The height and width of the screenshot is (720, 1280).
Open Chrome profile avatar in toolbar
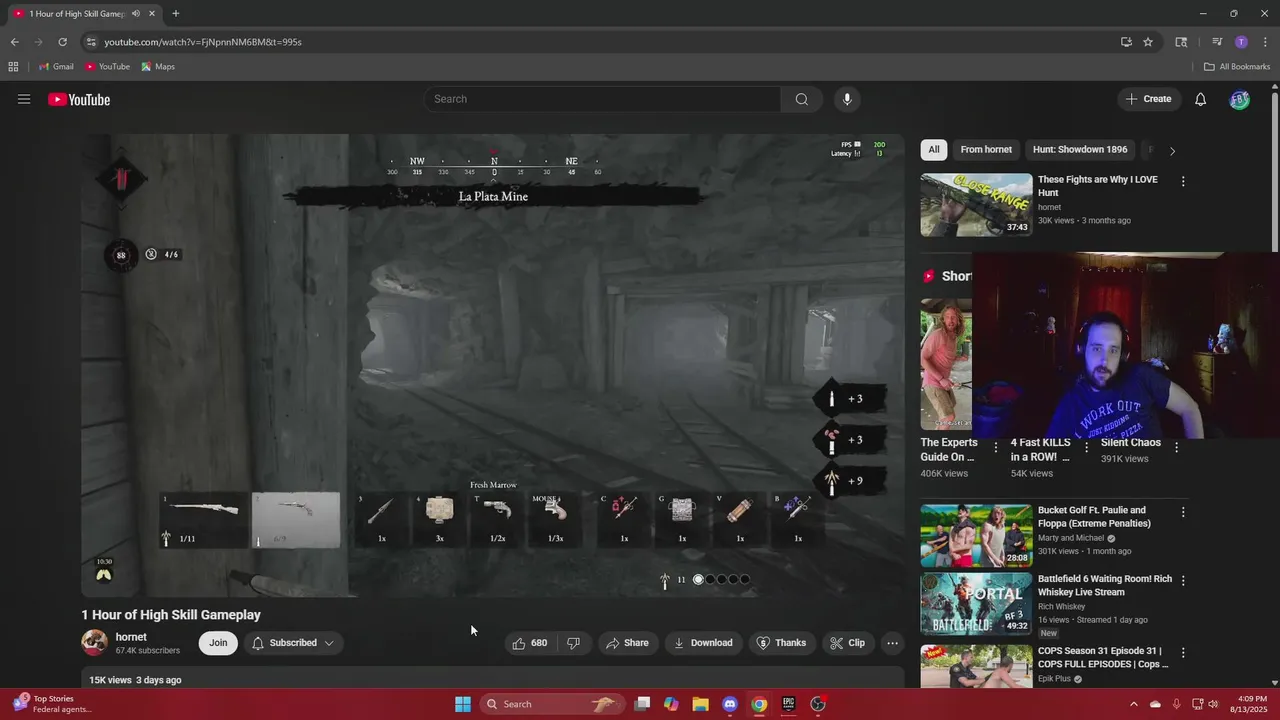[1241, 42]
